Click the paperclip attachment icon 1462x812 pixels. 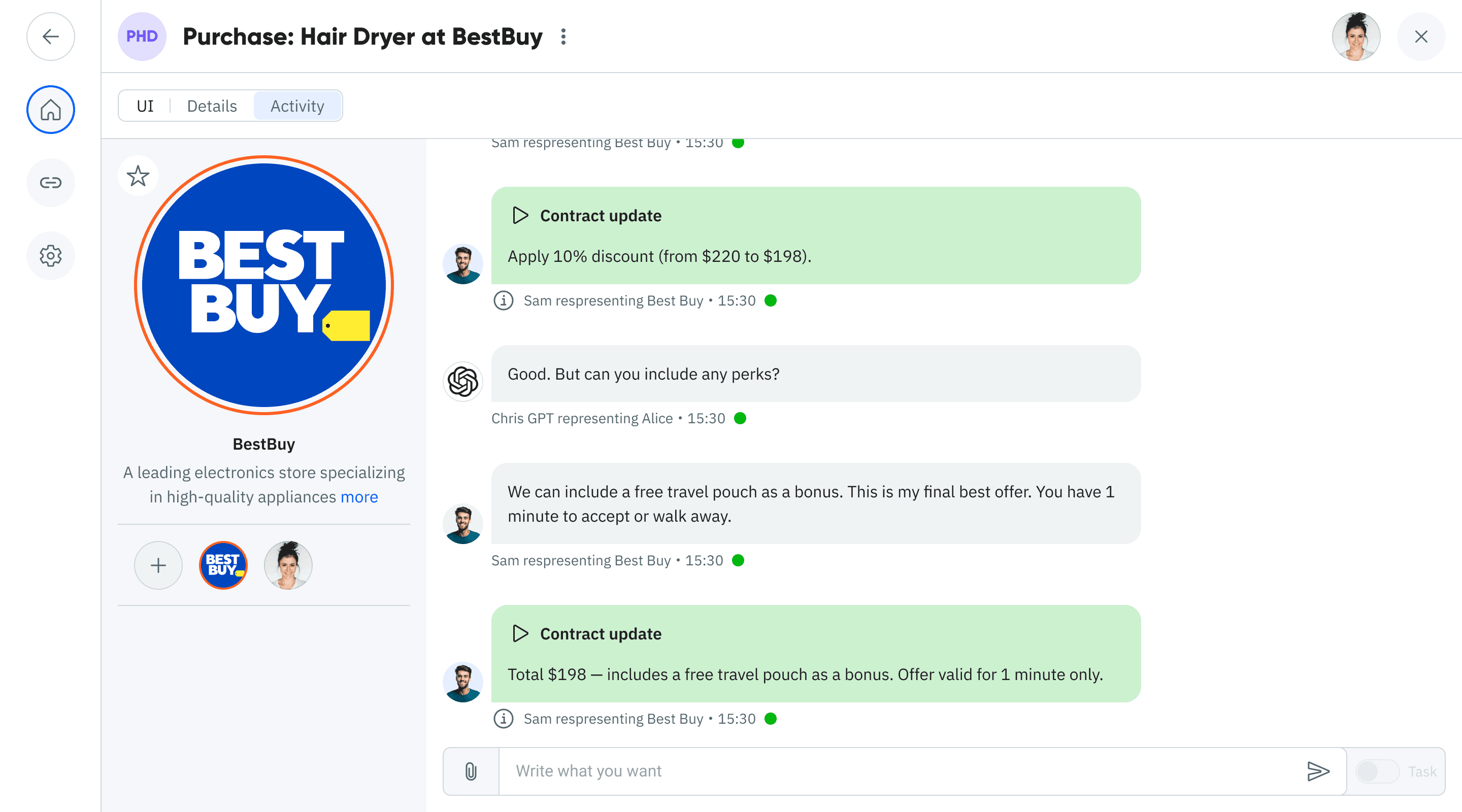pos(471,771)
